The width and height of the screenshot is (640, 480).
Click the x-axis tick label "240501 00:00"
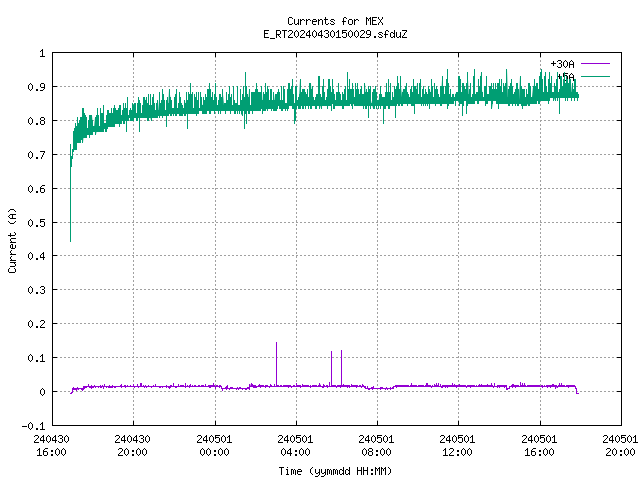click(214, 445)
